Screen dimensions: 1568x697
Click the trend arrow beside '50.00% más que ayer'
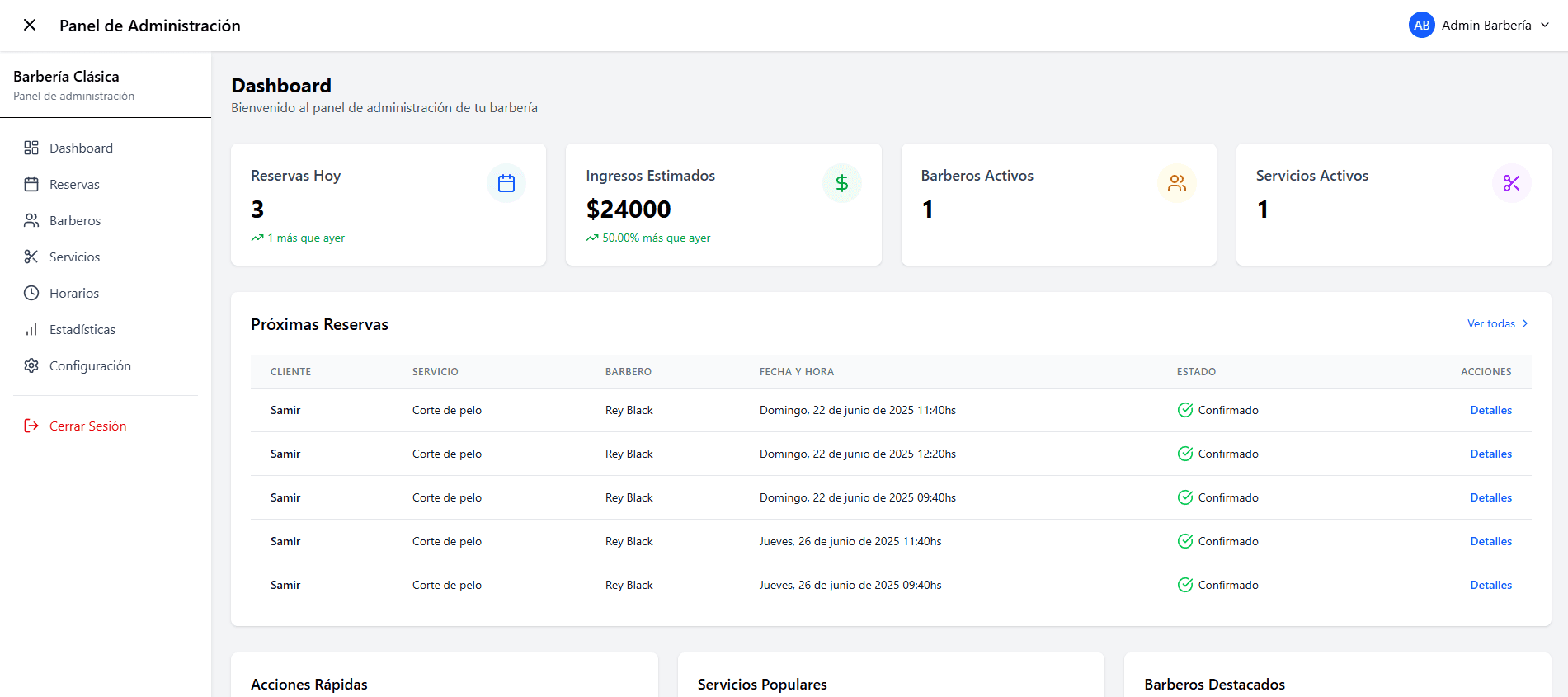point(592,238)
